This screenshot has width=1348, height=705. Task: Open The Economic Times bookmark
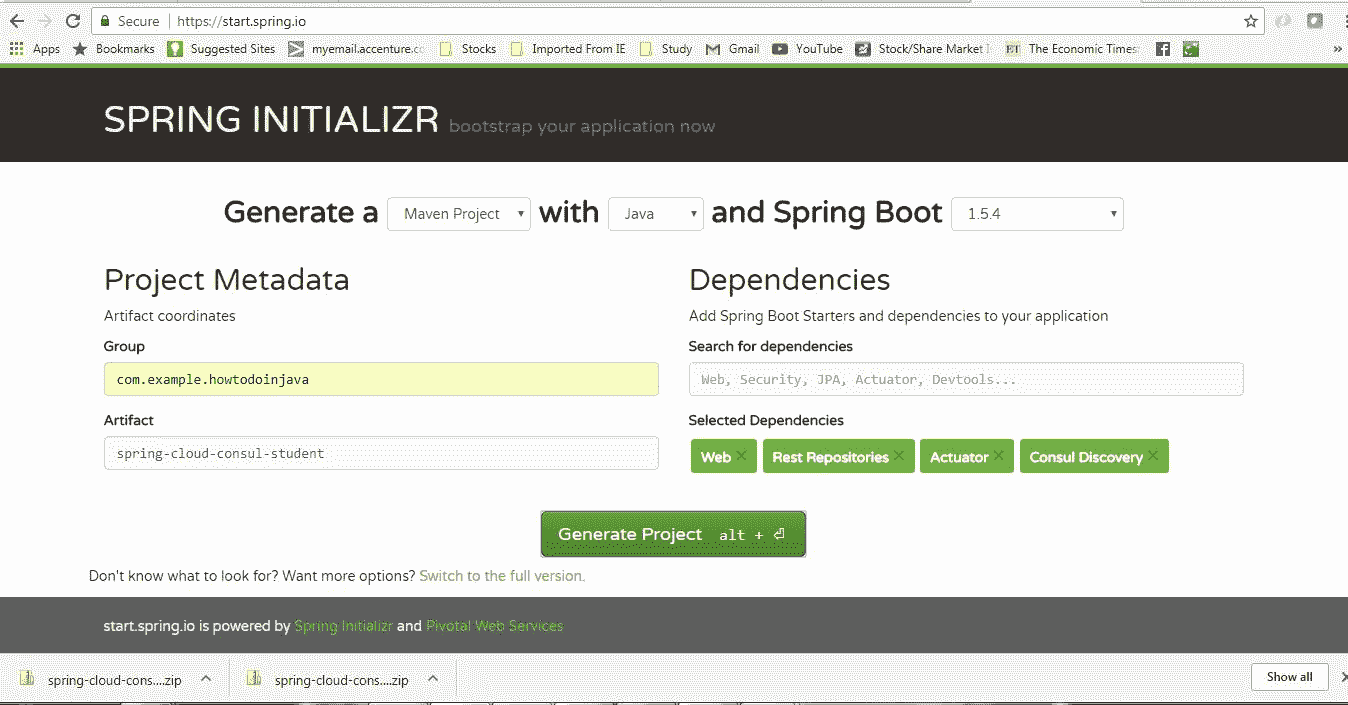(1073, 48)
